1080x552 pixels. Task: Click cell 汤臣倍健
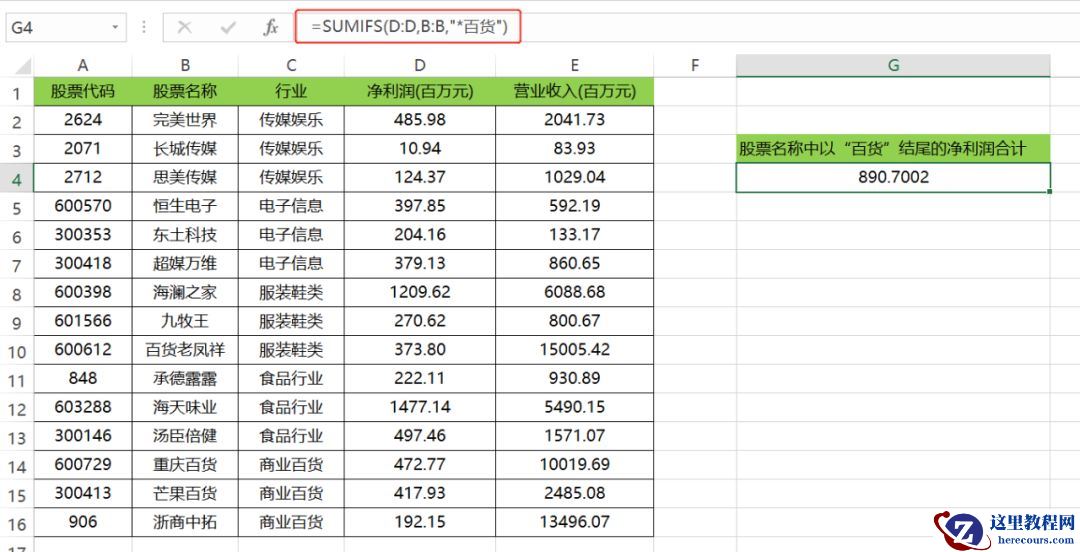[x=185, y=436]
